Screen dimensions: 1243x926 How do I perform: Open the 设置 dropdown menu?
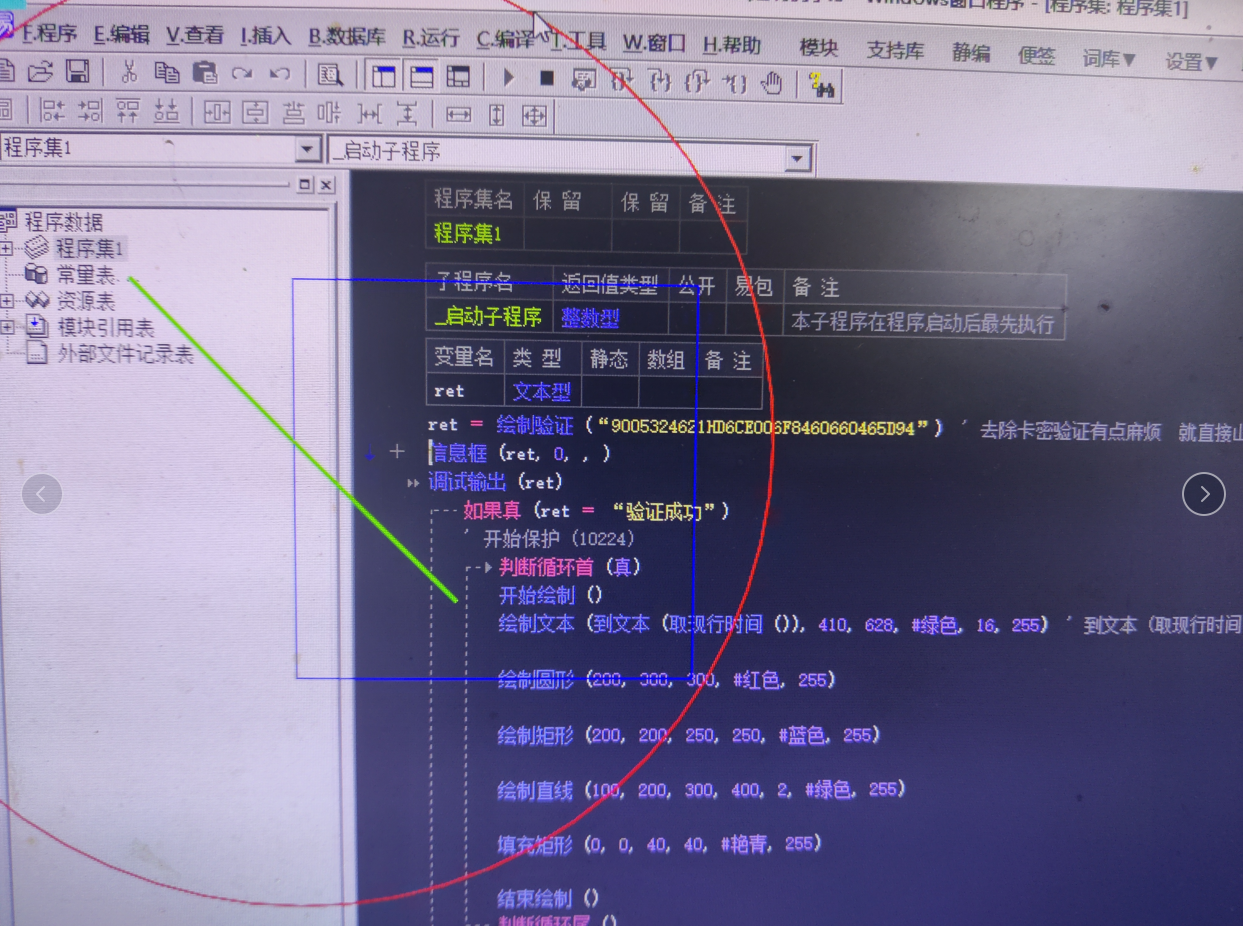1191,61
